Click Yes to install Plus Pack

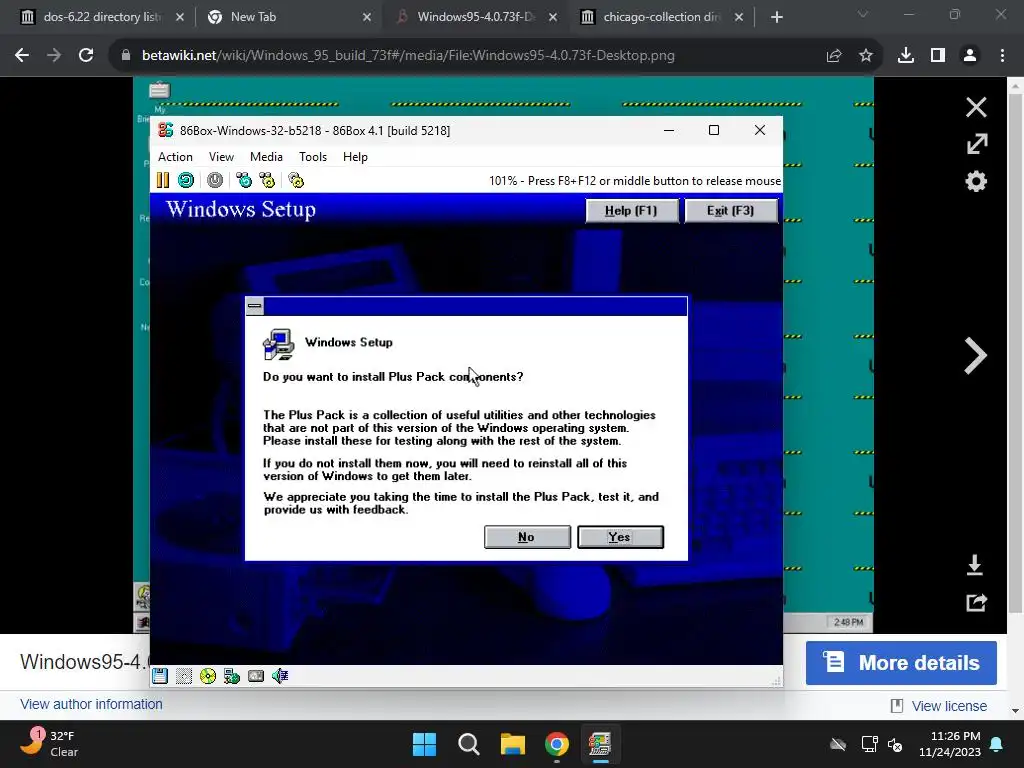pyautogui.click(x=620, y=537)
